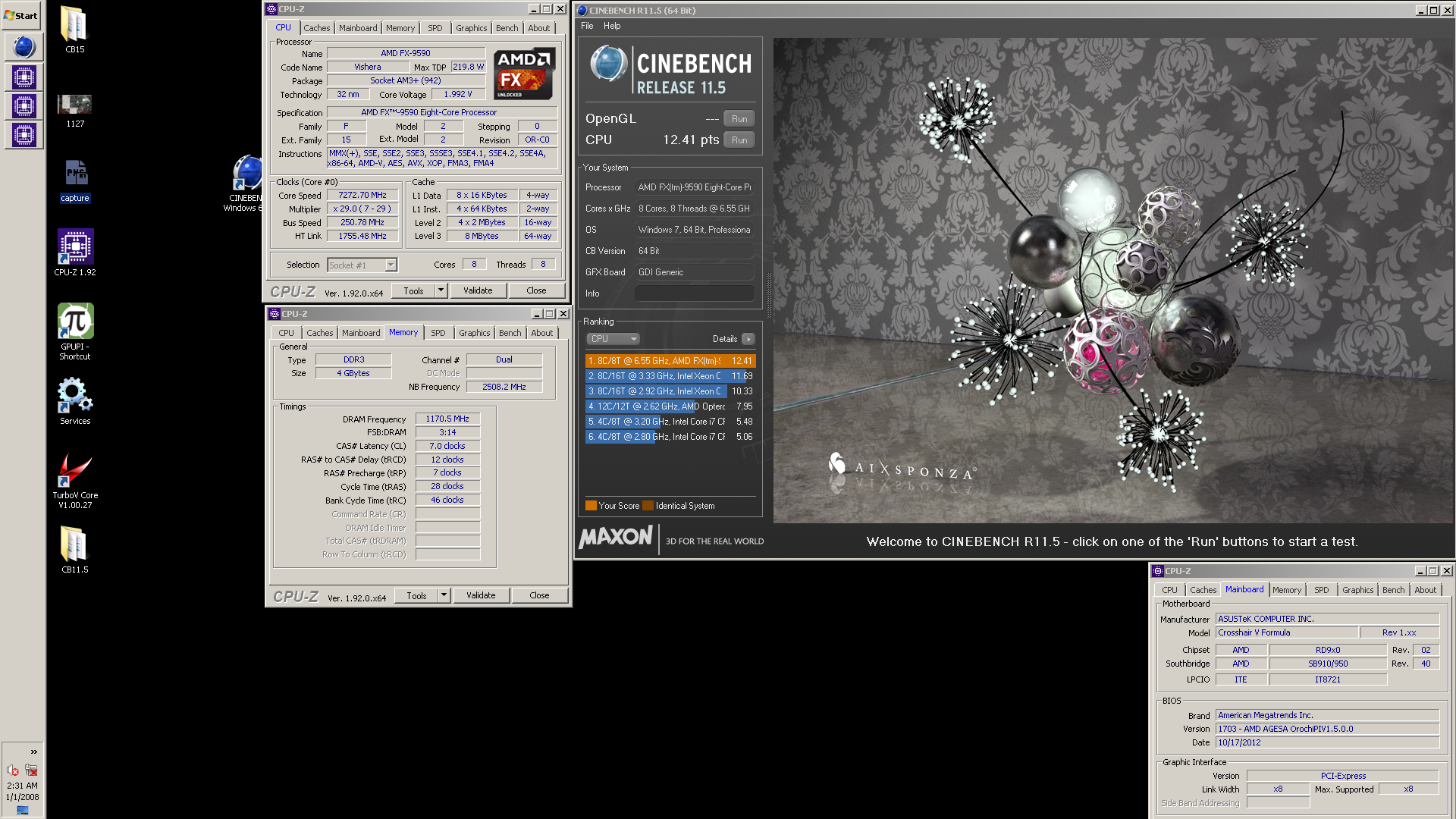Open the Cinebench File menu
This screenshot has height=819, width=1456.
(587, 26)
